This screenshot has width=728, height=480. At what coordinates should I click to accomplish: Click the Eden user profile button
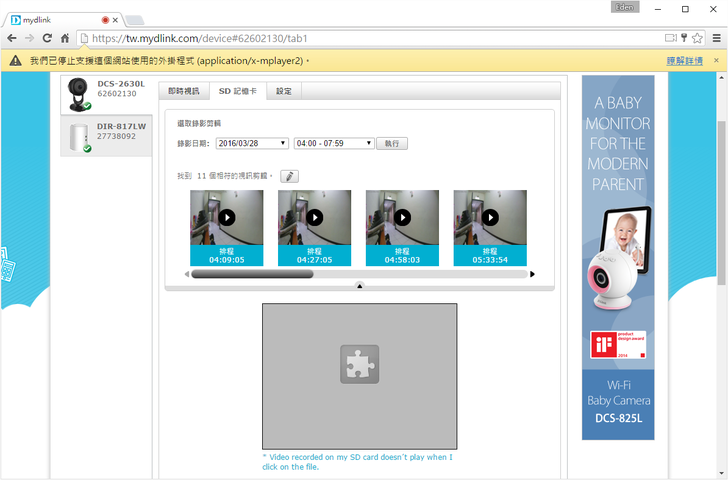[x=624, y=7]
